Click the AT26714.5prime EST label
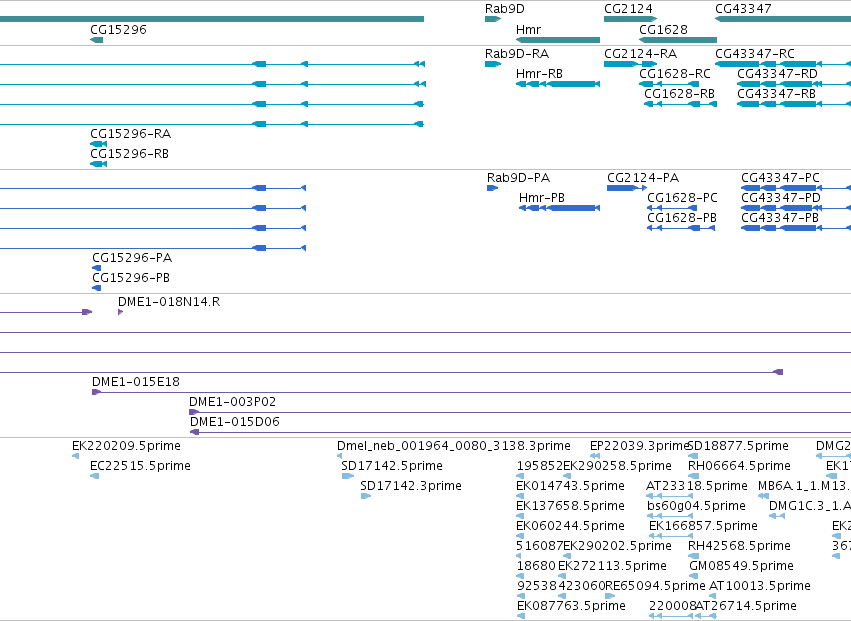Viewport: 851px width, 621px height. pos(746,606)
